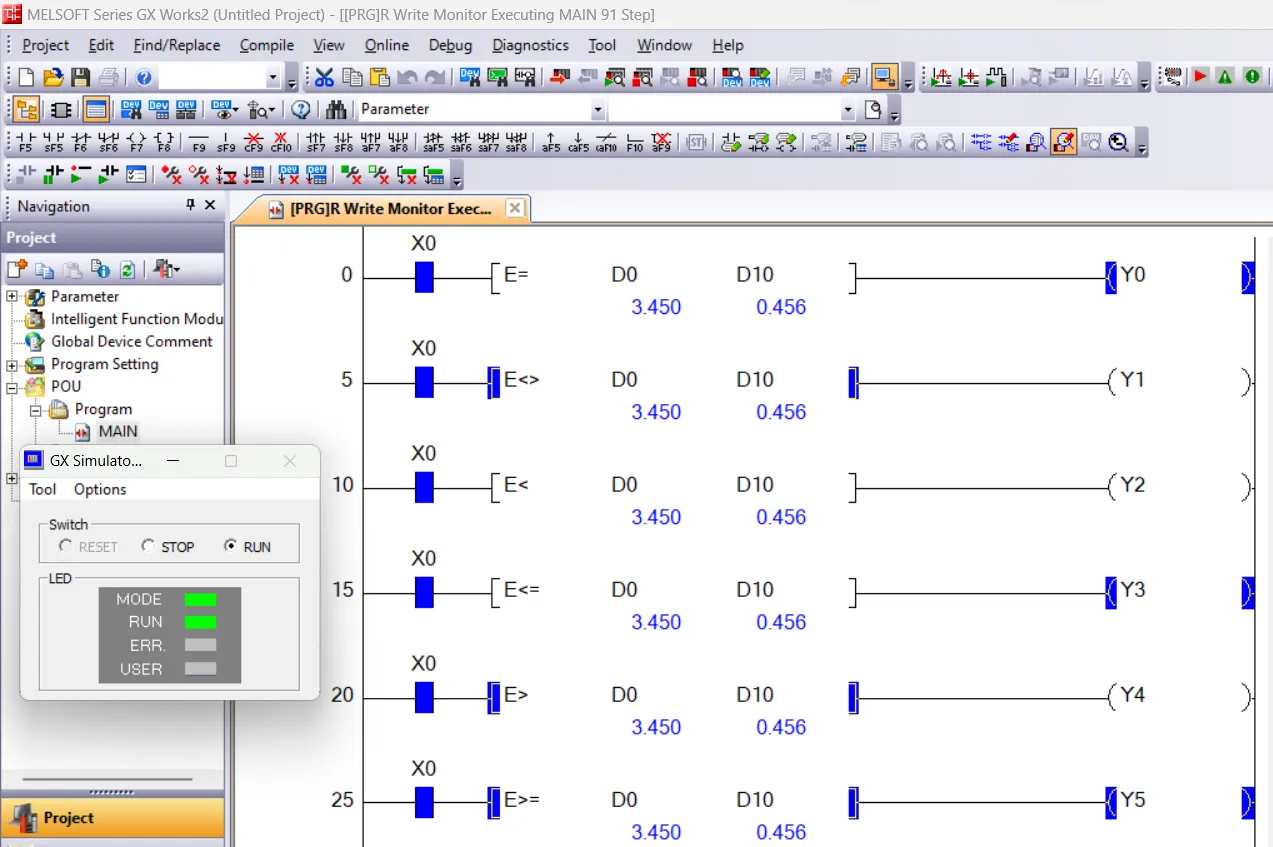Viewport: 1273px width, 847px height.
Task: Expand the Program Setting tree node
Action: coord(12,365)
